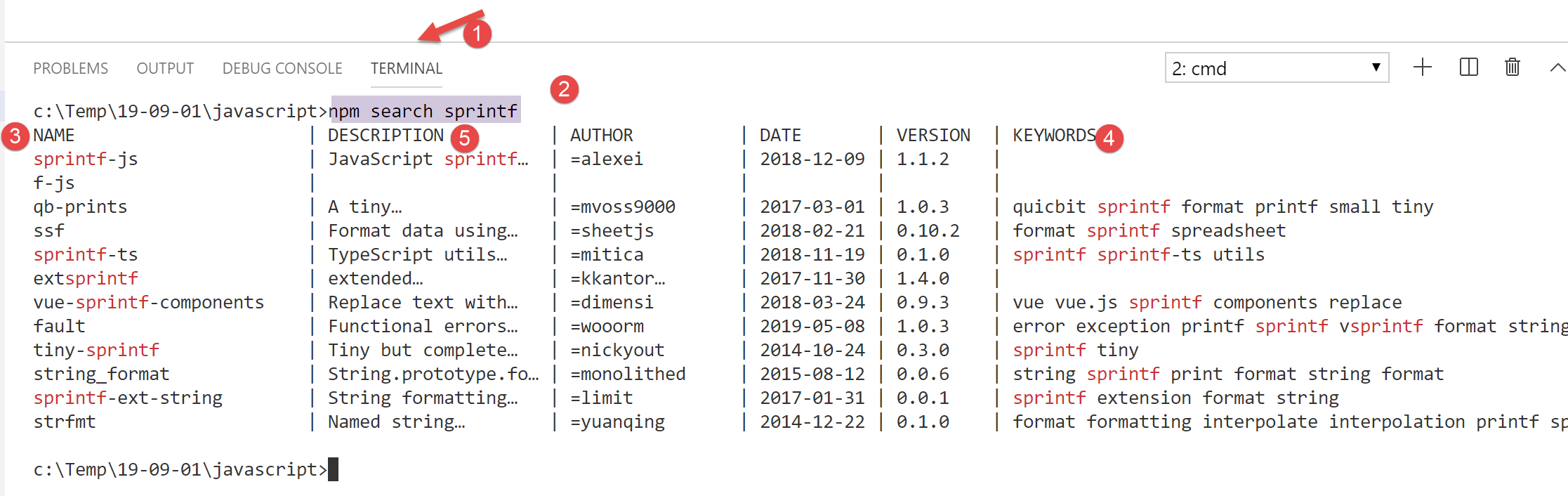This screenshot has width=1568, height=496.
Task: Click the tiny-sprintf package row name
Action: click(x=96, y=351)
